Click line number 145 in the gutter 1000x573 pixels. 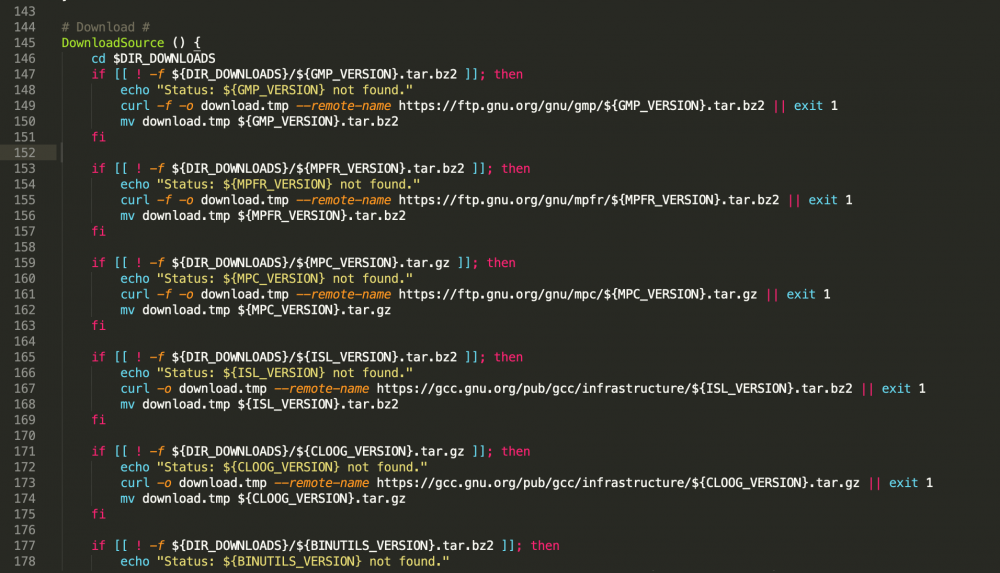(24, 43)
